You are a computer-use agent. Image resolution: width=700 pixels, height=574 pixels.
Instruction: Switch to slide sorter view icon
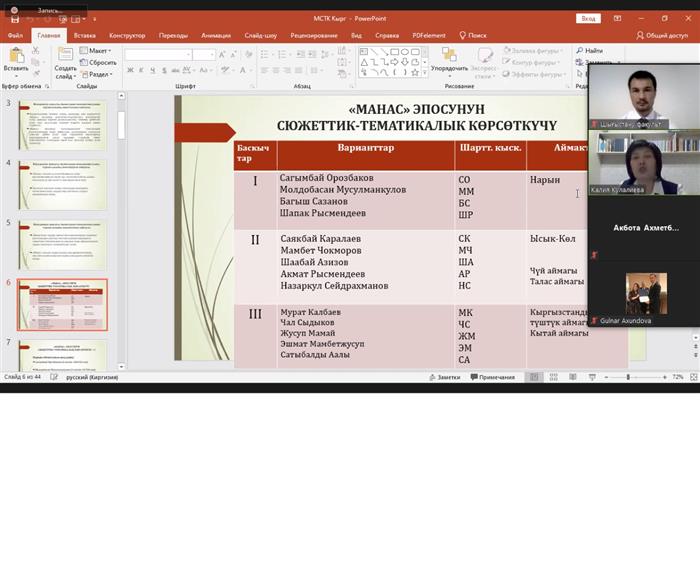[551, 377]
